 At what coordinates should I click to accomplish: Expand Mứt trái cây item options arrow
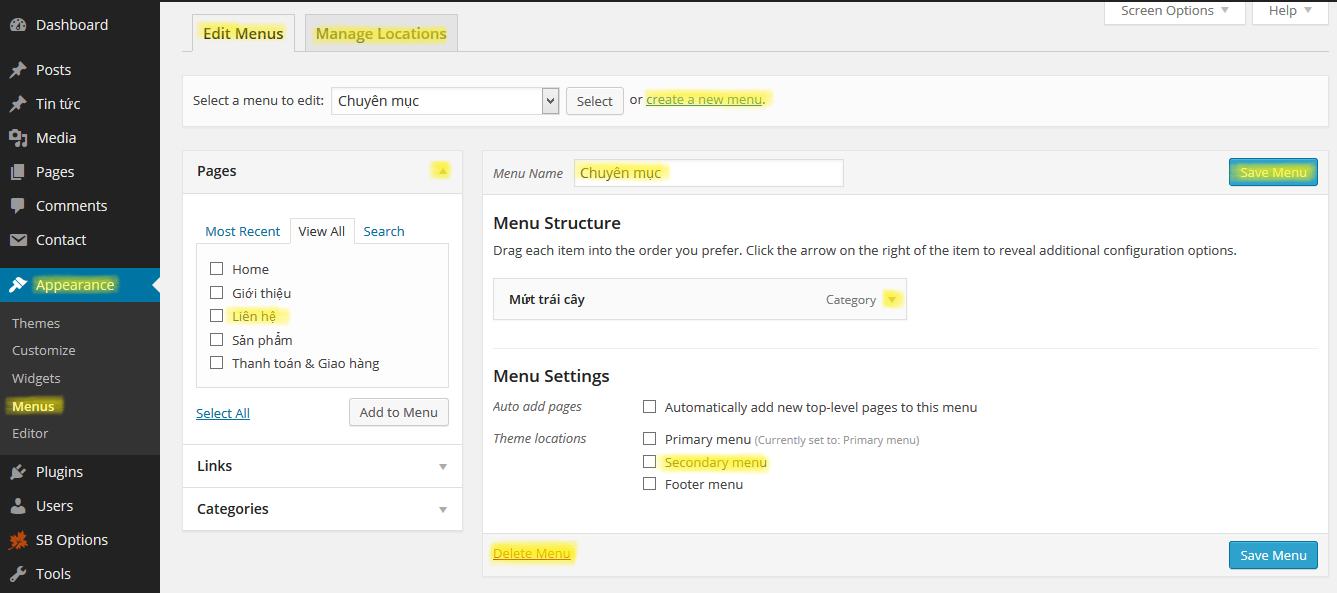click(x=892, y=300)
